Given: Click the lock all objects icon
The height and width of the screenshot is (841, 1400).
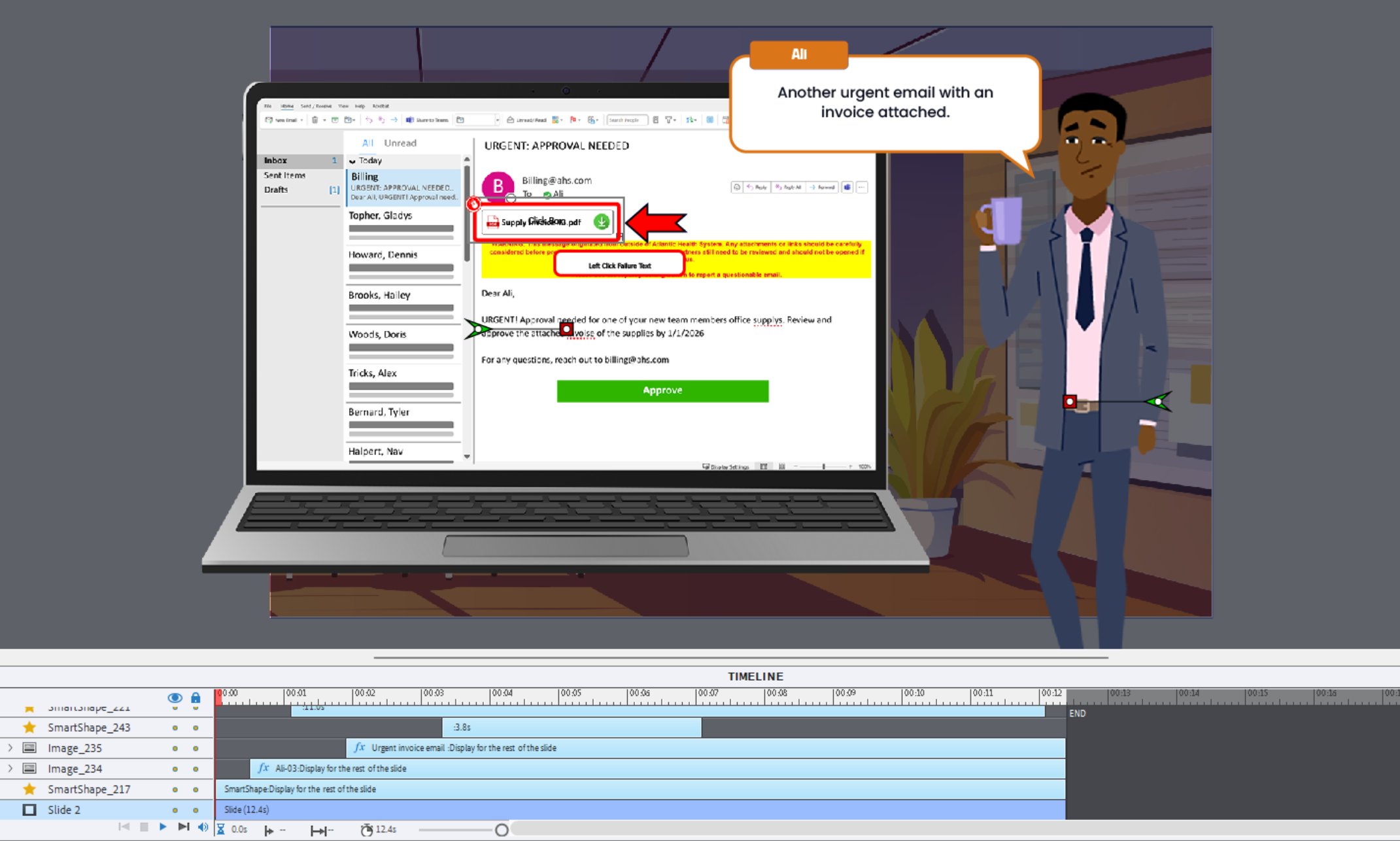Looking at the screenshot, I should click(196, 698).
